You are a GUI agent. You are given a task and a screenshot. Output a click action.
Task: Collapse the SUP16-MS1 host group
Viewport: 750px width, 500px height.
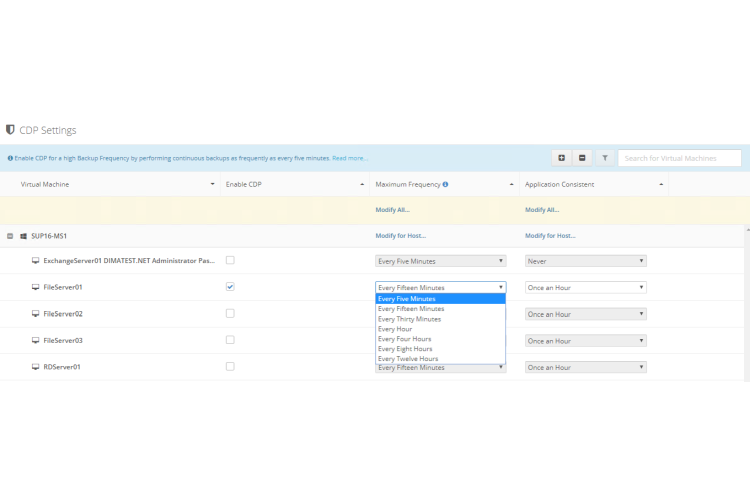pos(10,236)
